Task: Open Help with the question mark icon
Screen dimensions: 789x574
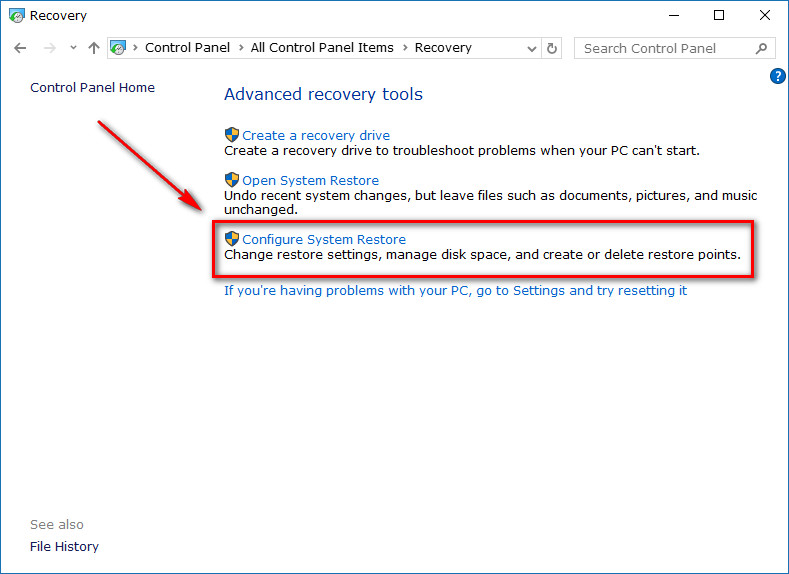Action: click(777, 76)
